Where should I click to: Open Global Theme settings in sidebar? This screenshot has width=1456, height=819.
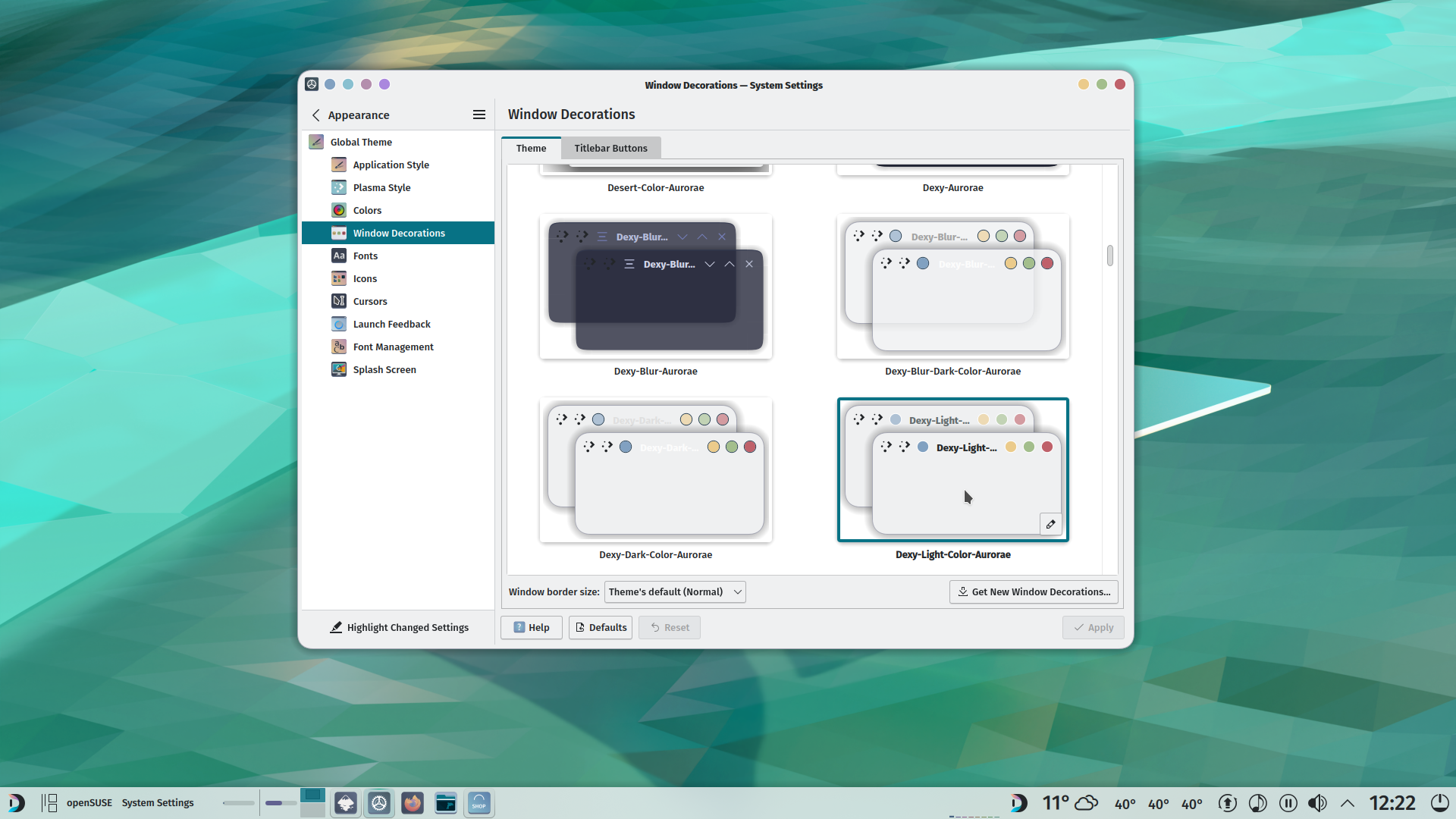(x=397, y=142)
